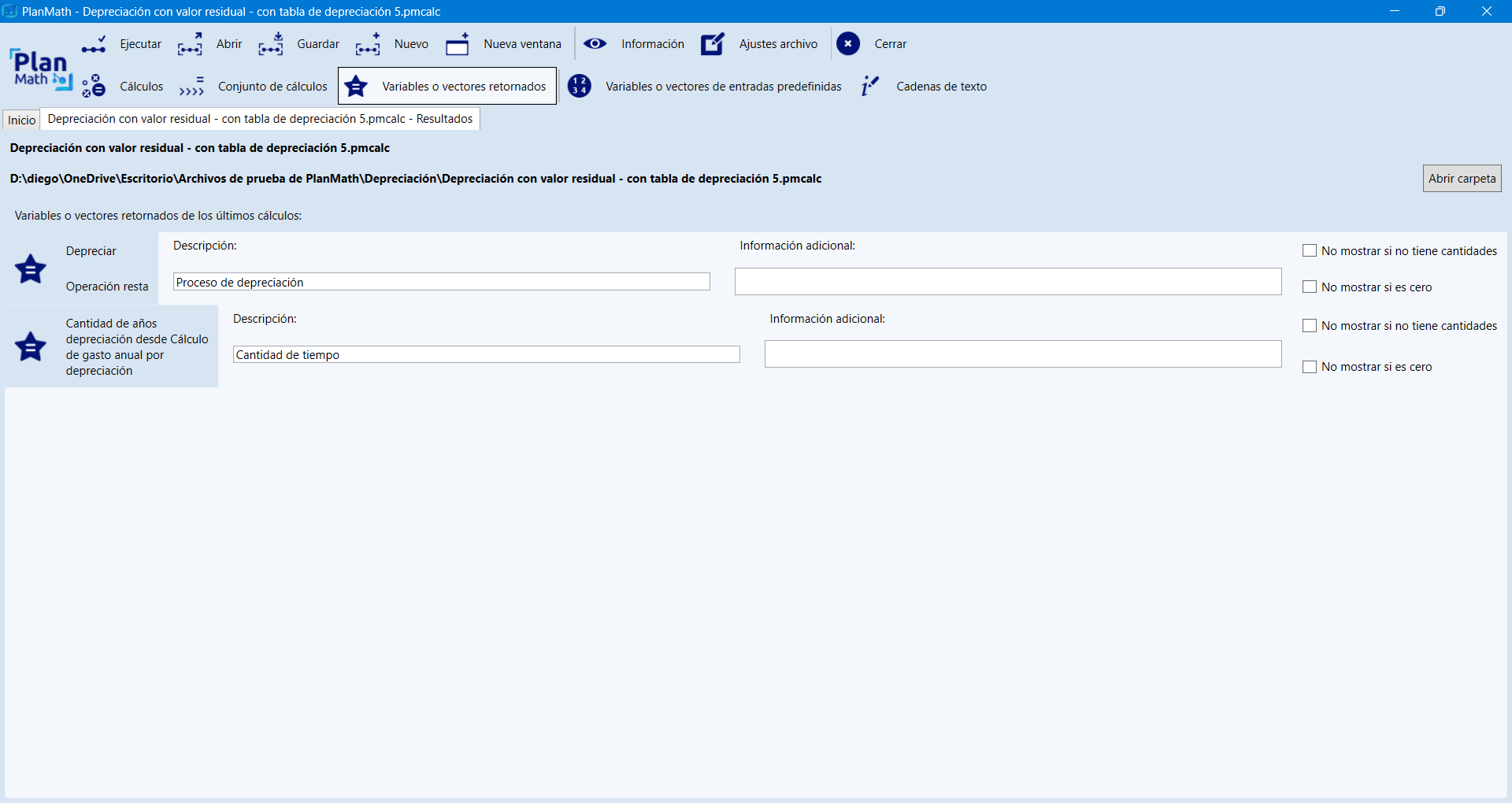1512x803 pixels.
Task: Focus the 'Cantidad de tiempo' description field
Action: (486, 355)
